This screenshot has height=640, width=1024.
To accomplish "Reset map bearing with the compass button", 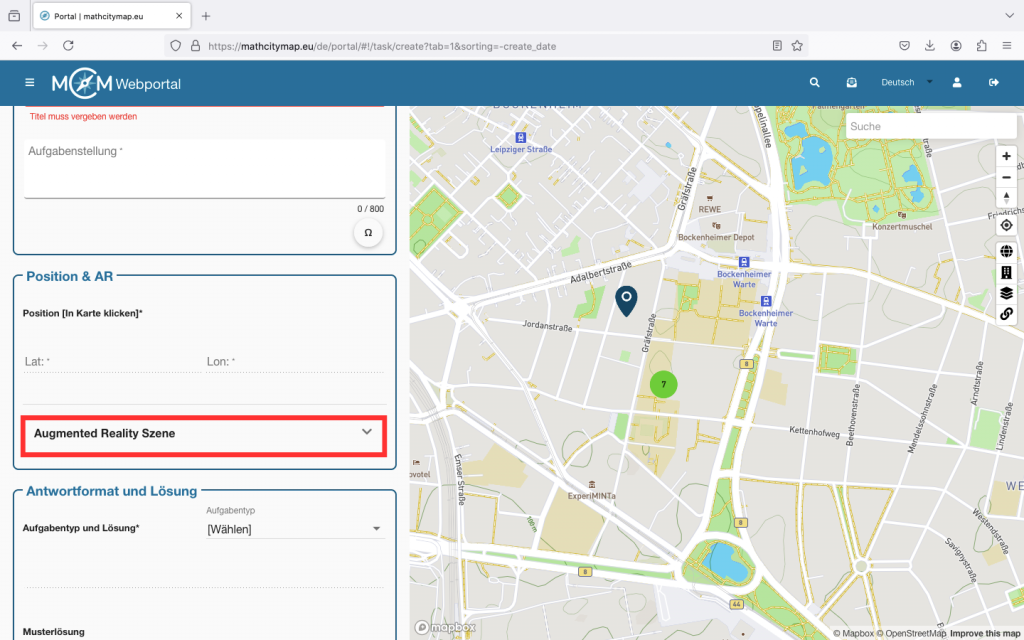I will 1006,197.
